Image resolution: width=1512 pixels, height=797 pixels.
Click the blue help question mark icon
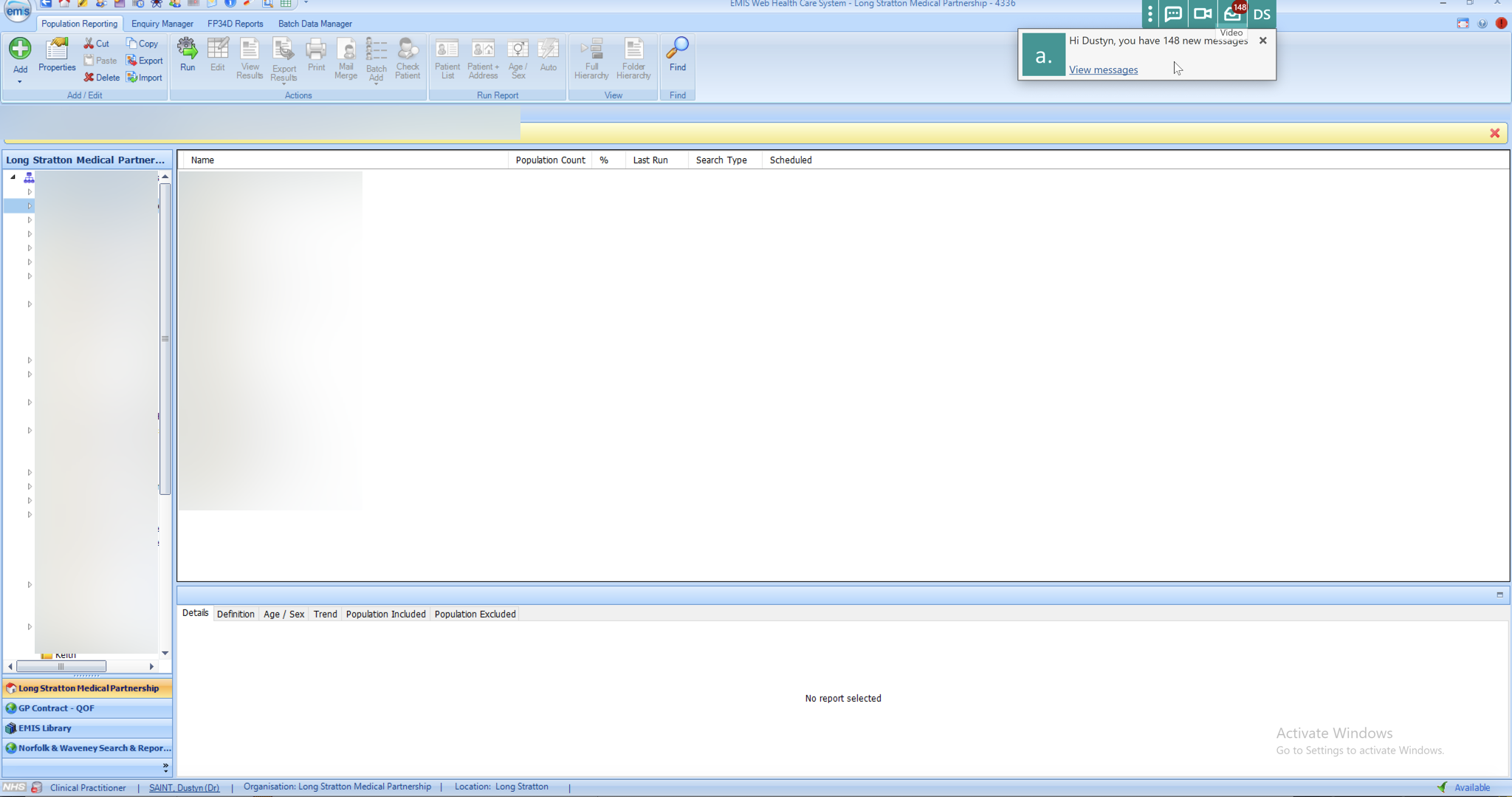coord(1482,24)
